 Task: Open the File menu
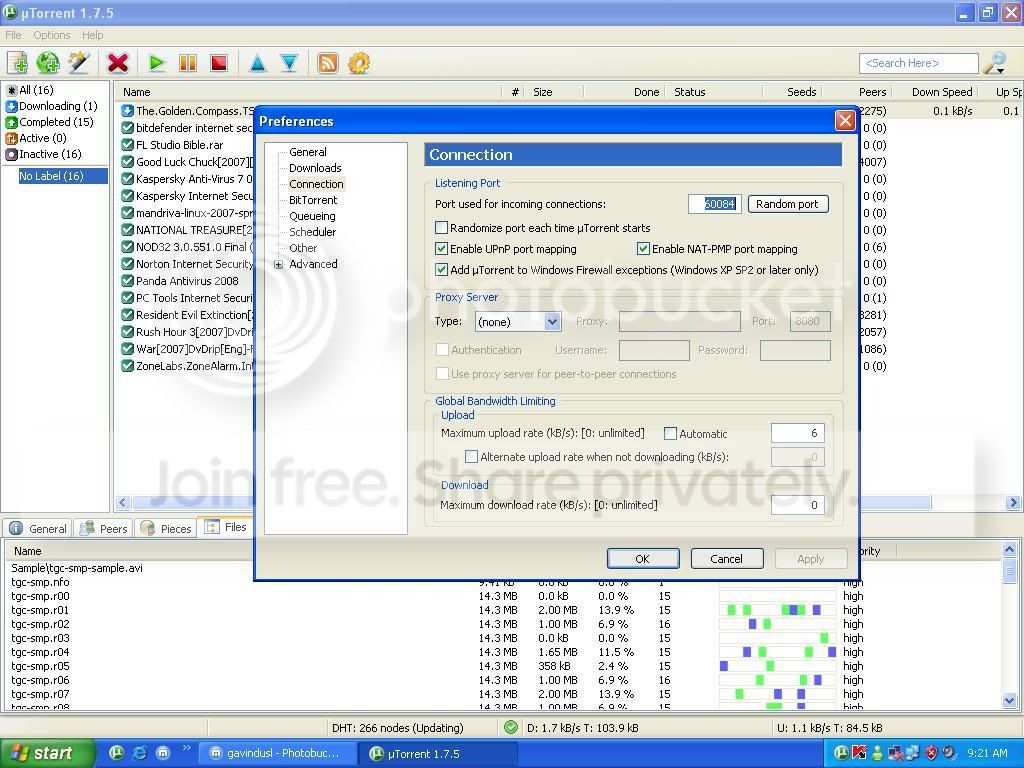[13, 35]
